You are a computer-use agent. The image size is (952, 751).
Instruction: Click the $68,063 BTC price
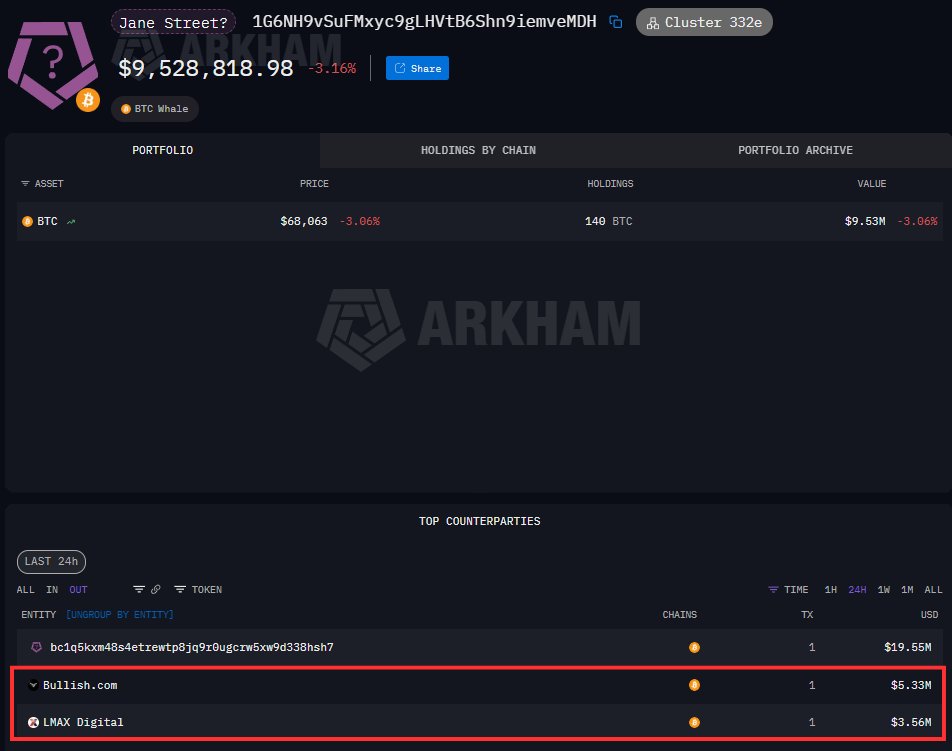(304, 222)
